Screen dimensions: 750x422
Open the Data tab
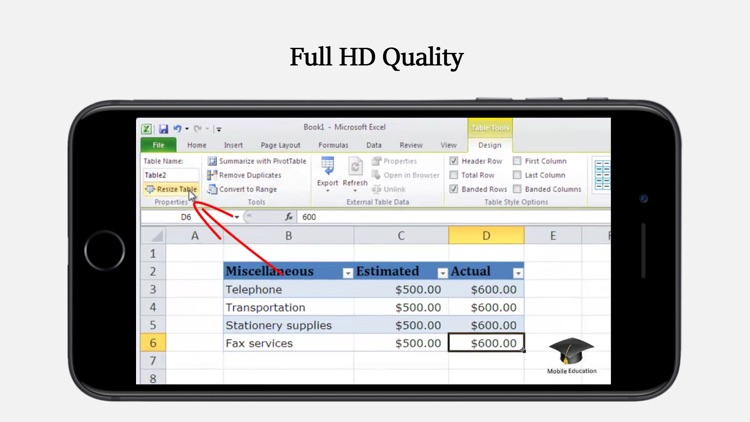[x=374, y=145]
